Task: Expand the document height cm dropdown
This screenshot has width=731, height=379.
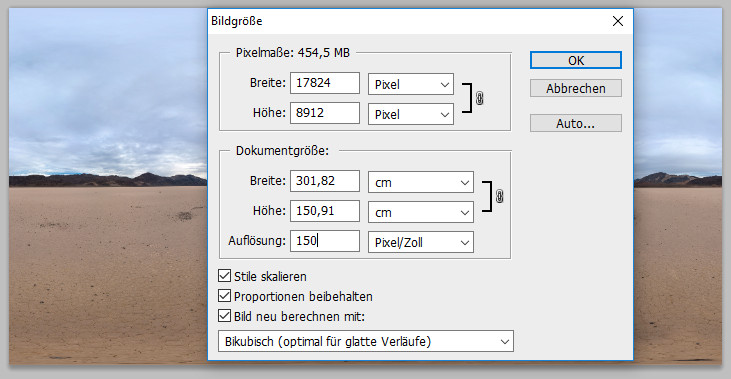Action: (421, 212)
